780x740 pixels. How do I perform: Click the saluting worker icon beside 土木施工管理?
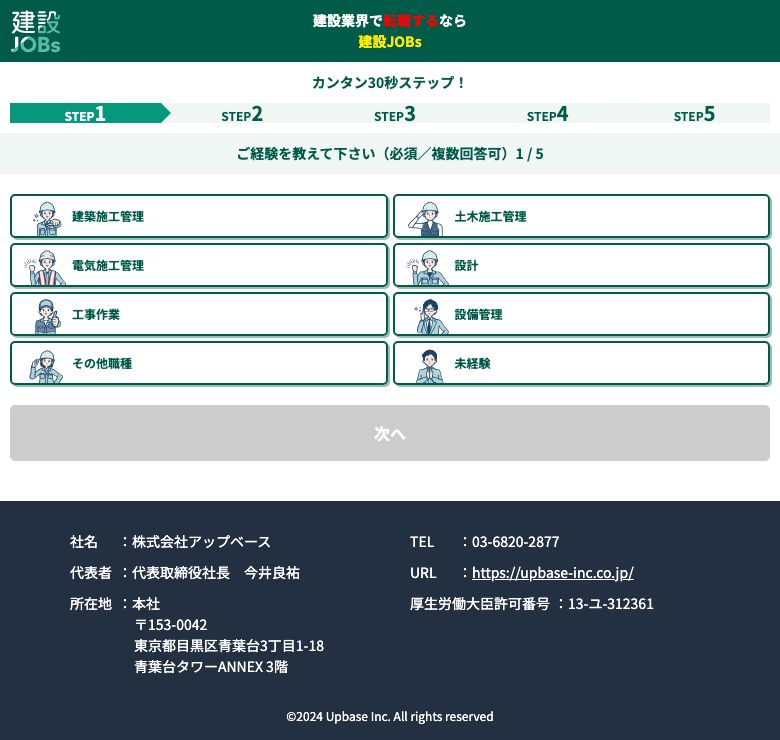426,218
